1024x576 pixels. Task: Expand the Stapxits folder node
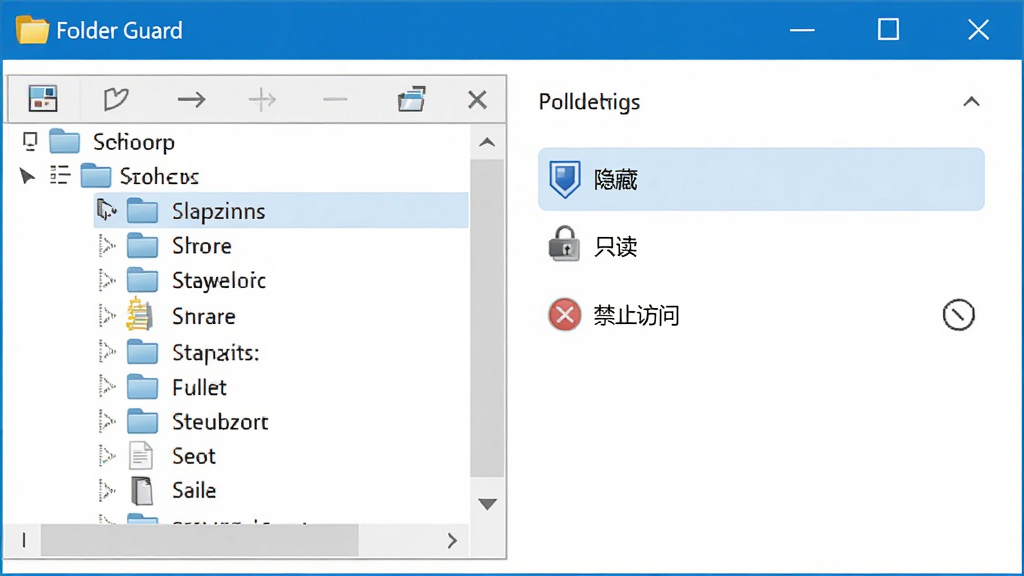(106, 352)
